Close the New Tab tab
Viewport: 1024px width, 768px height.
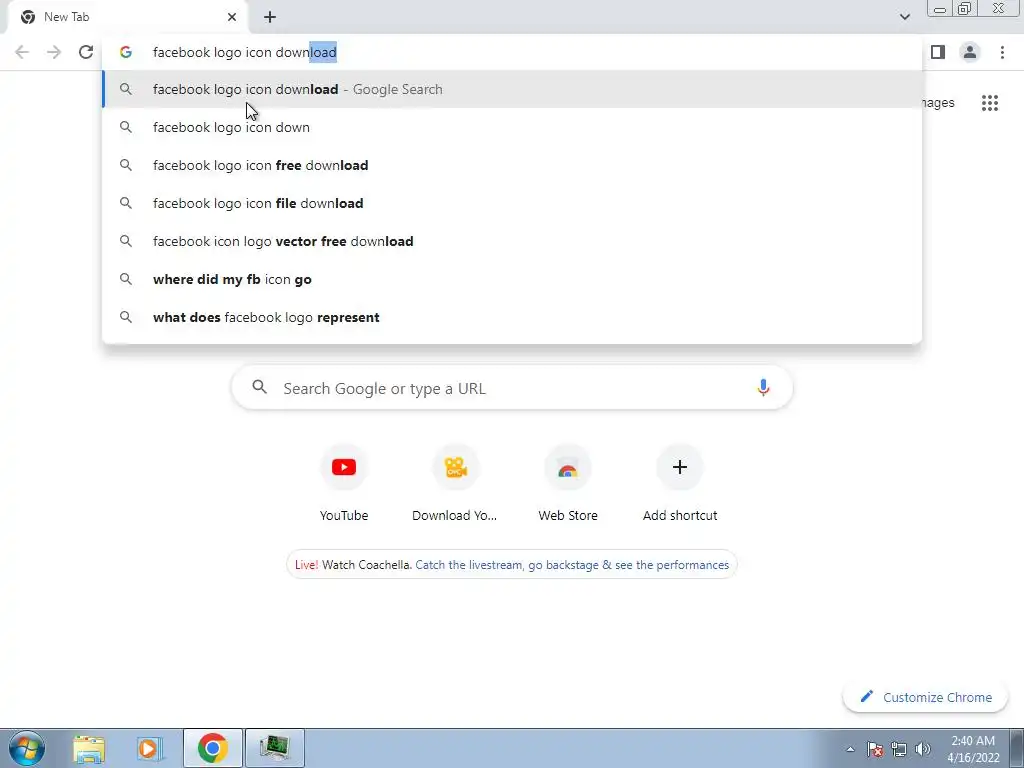click(x=232, y=17)
